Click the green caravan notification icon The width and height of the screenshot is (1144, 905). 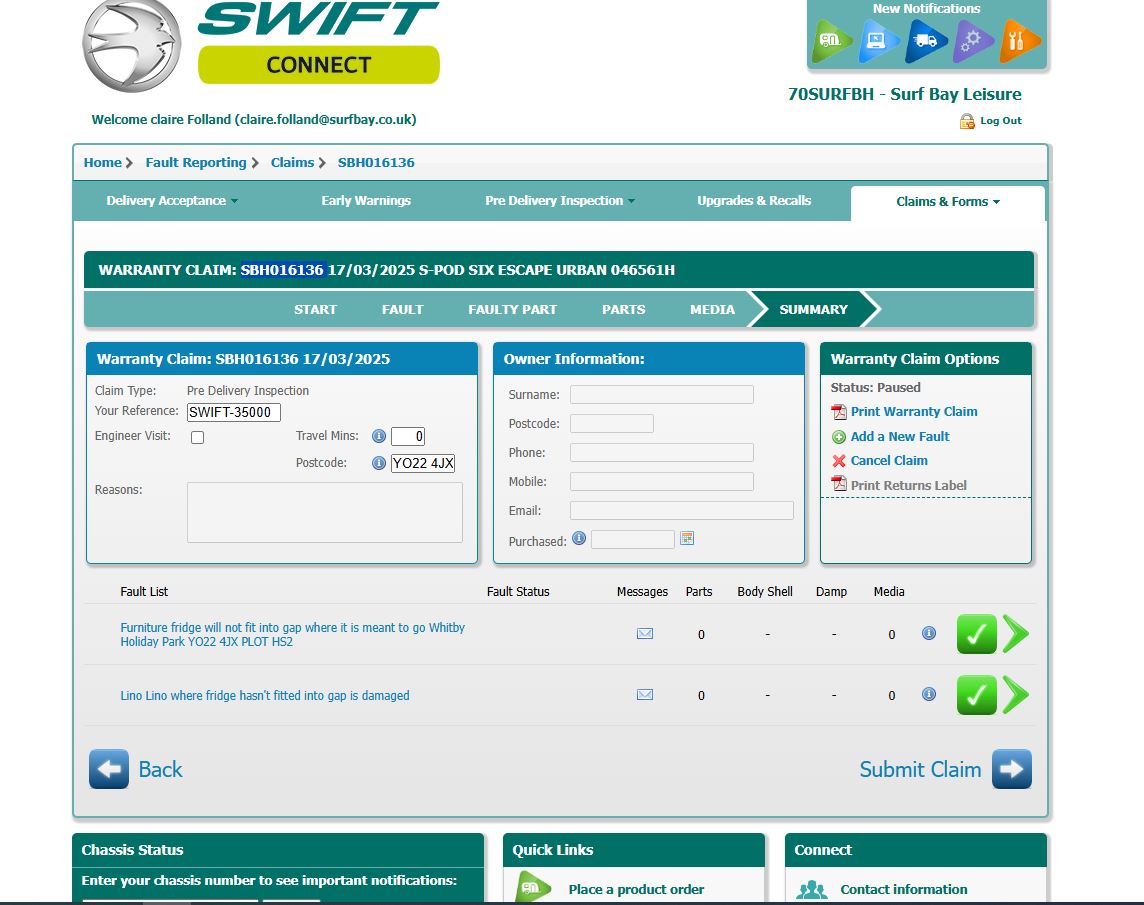[831, 41]
